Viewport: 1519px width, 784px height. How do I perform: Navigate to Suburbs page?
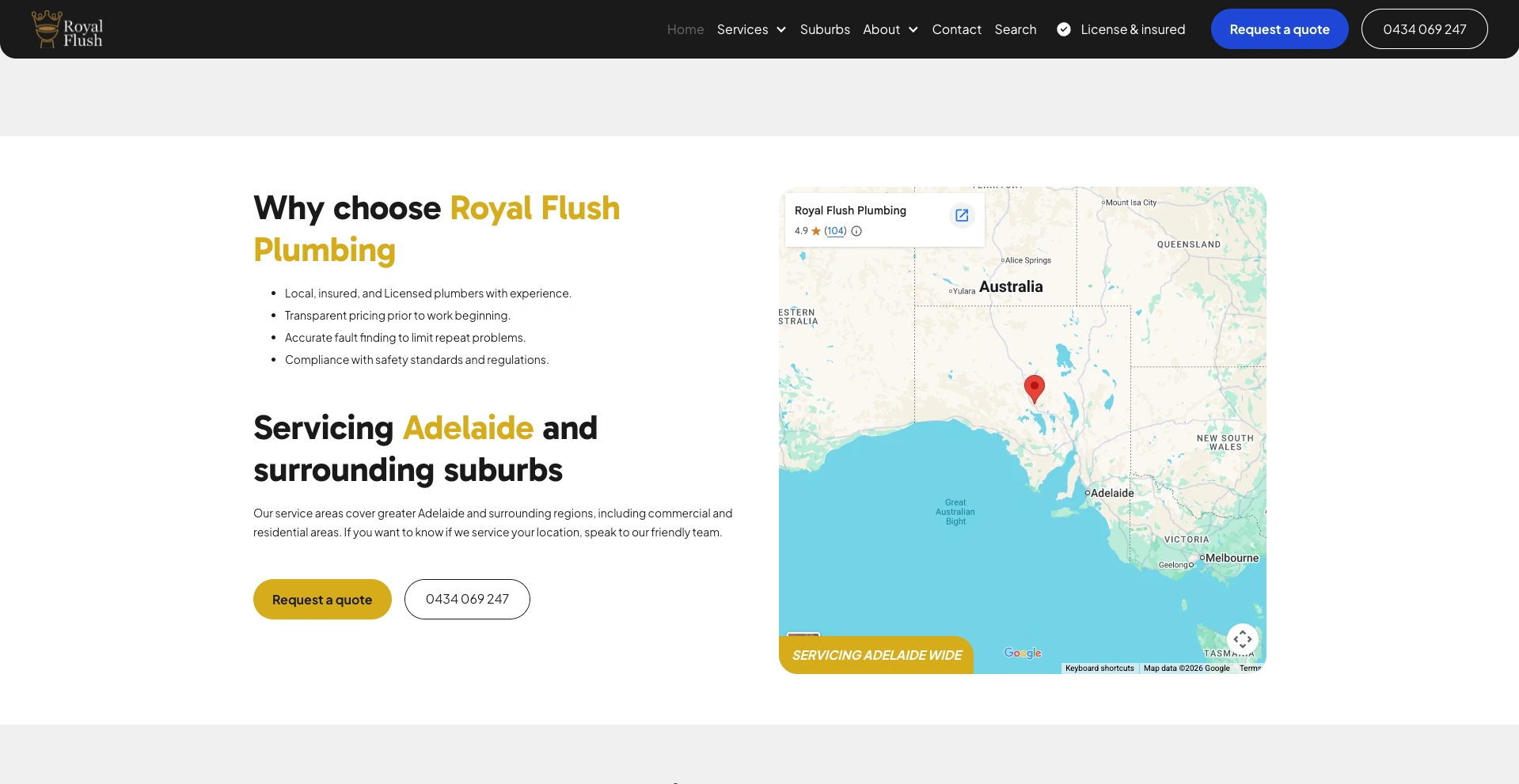pos(825,29)
